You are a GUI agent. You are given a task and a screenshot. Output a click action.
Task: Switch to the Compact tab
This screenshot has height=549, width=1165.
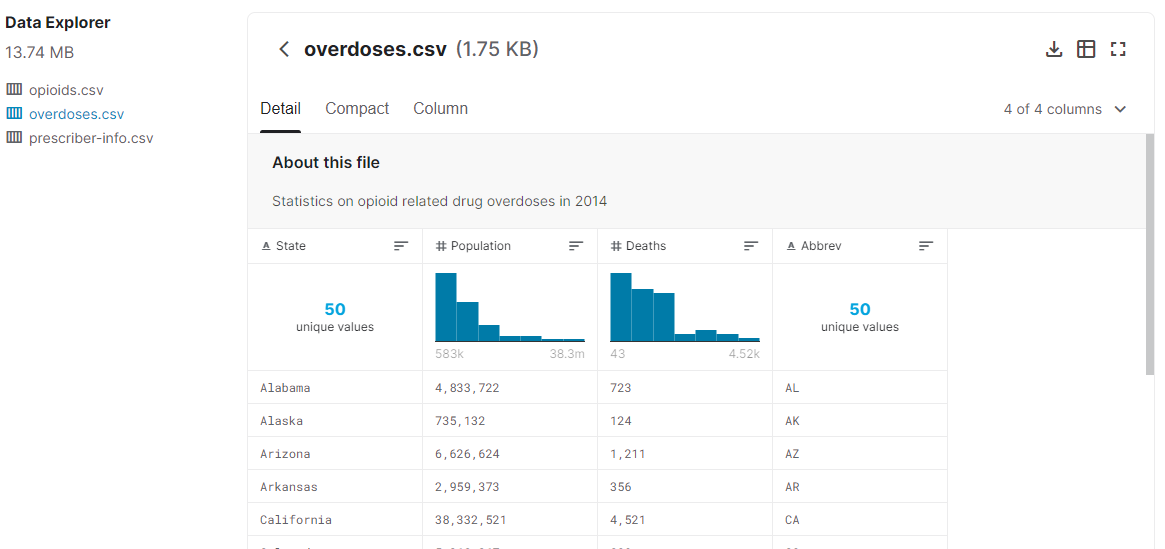[x=357, y=108]
